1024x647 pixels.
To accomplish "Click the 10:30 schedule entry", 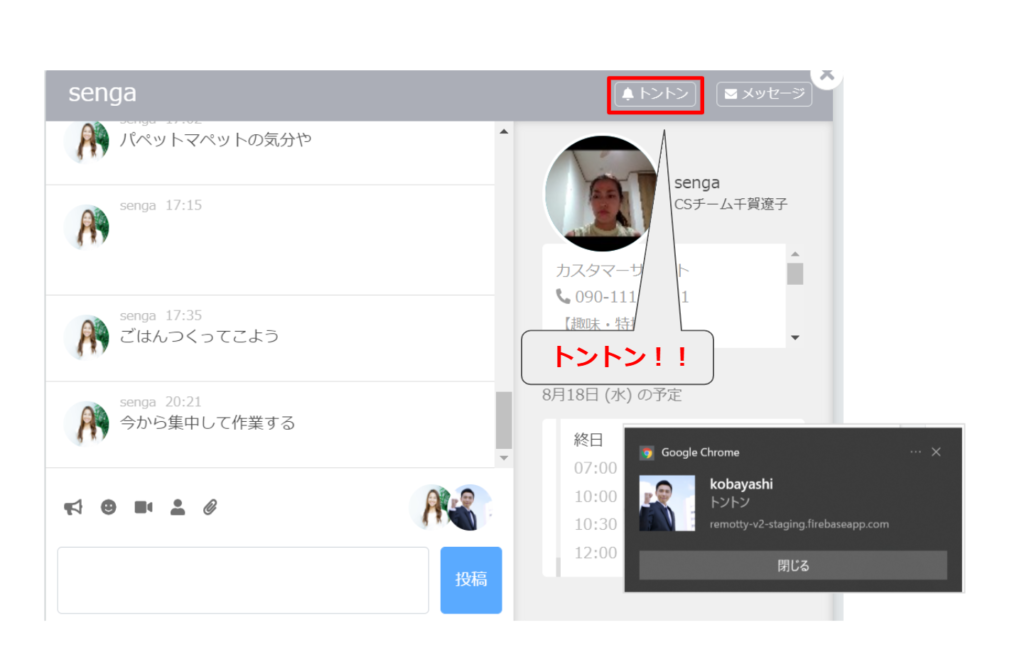I will [x=595, y=524].
